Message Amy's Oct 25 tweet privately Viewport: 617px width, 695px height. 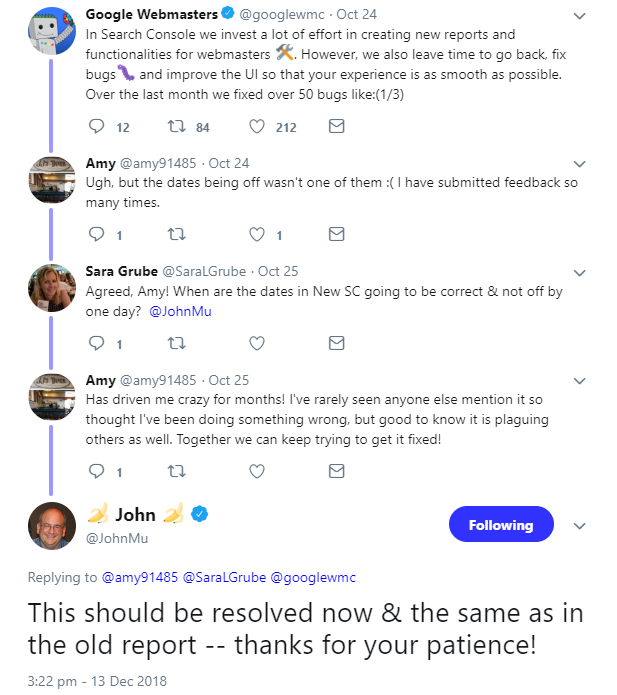(x=337, y=471)
